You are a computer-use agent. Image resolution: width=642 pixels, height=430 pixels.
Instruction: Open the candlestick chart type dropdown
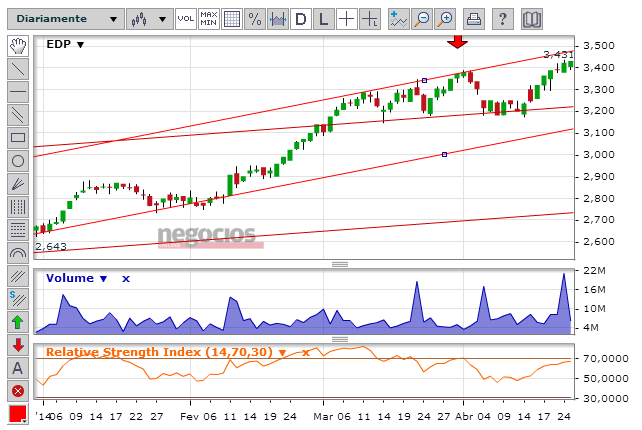(149, 19)
